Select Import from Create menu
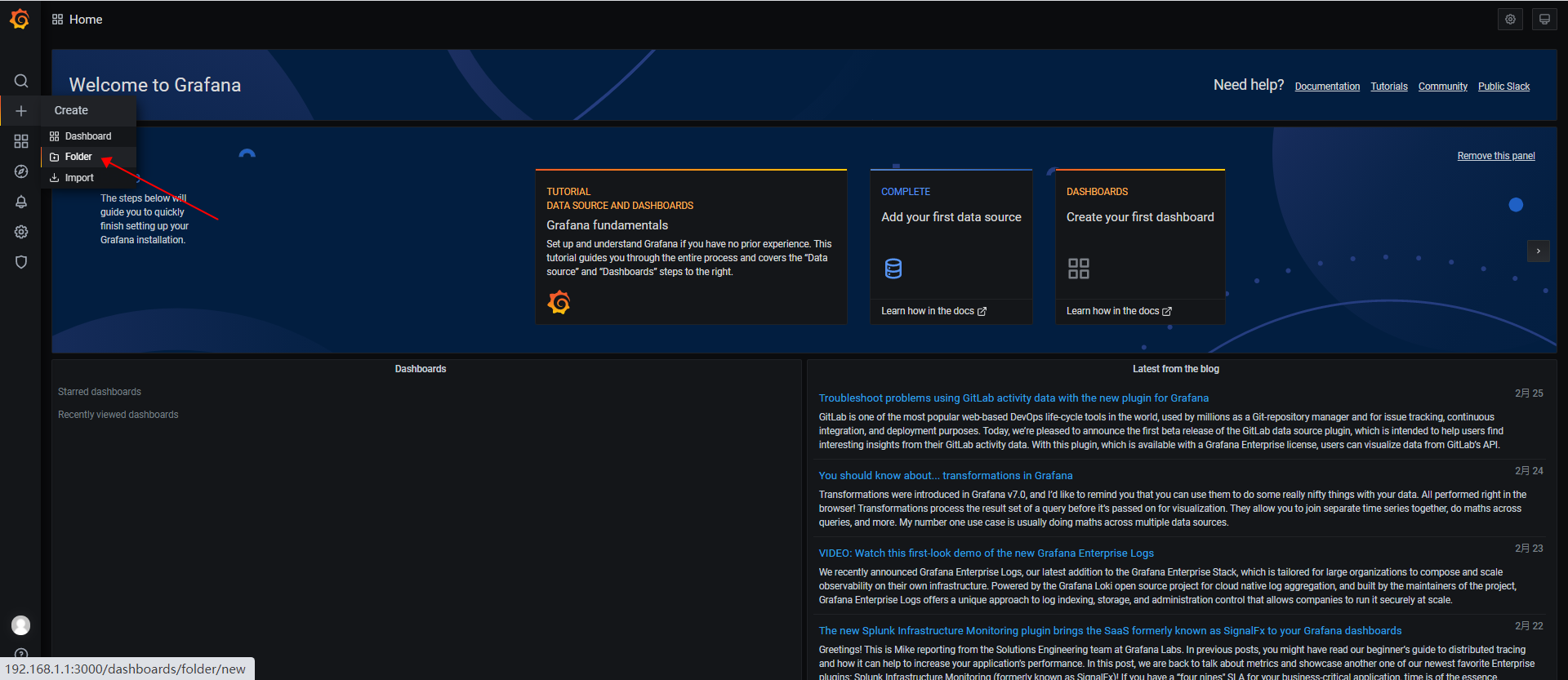This screenshot has height=680, width=1568. coord(88,178)
